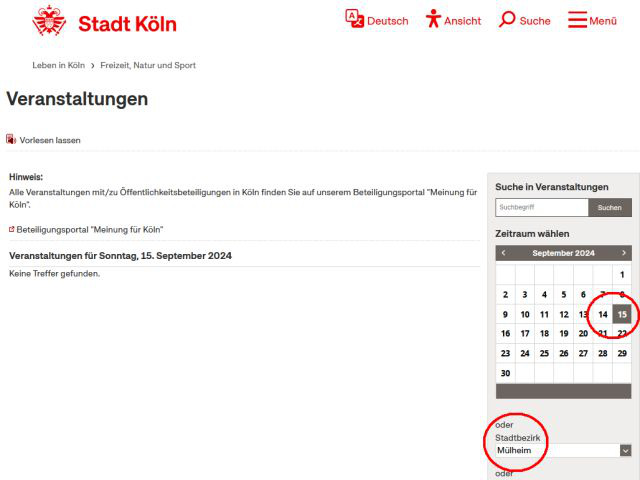The image size is (640, 480).
Task: Go to Freizeit, Natur und Sport breadcrumb
Action: click(x=148, y=65)
